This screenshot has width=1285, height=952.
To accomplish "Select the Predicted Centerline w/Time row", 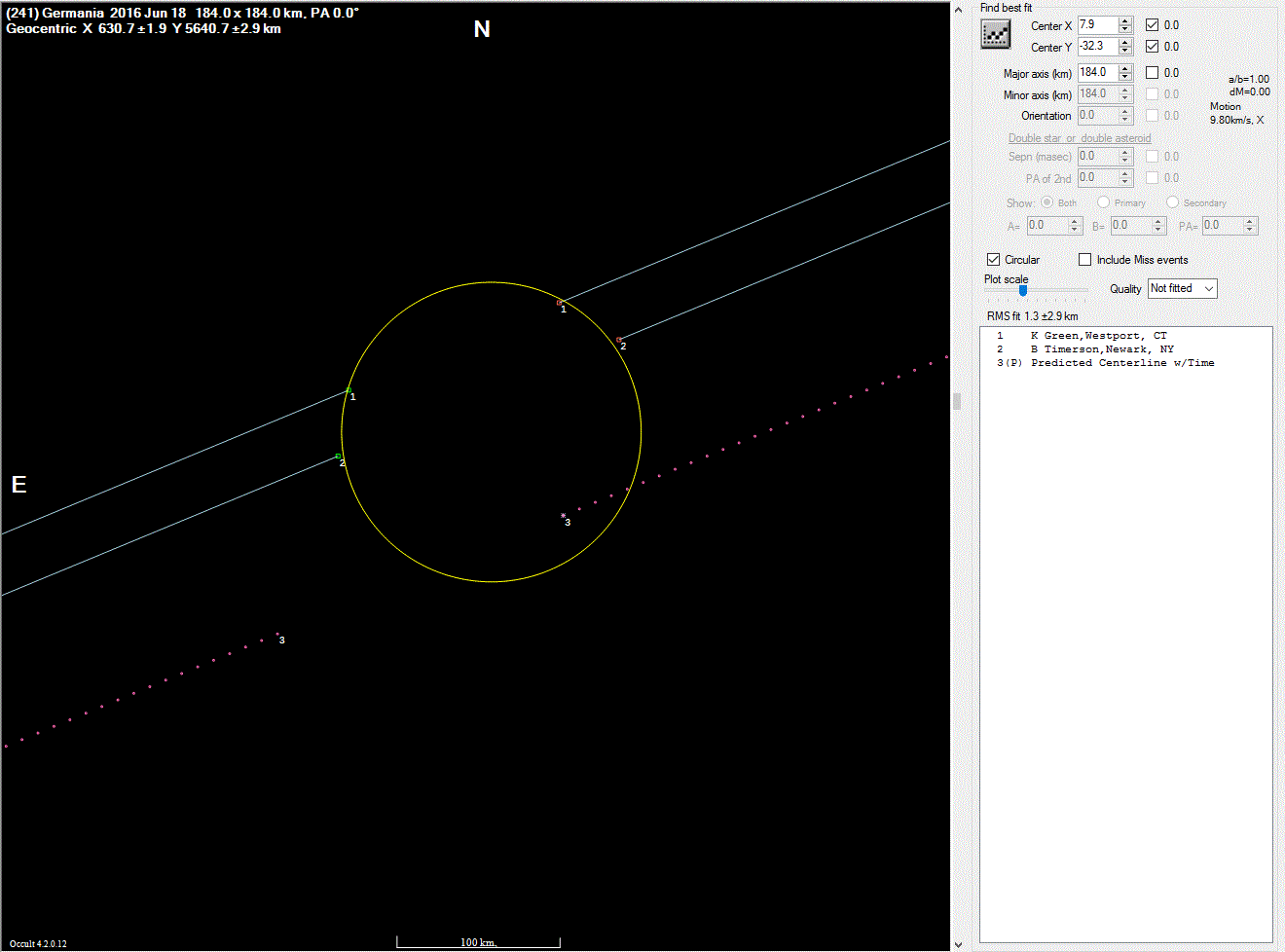I will pos(1125,363).
